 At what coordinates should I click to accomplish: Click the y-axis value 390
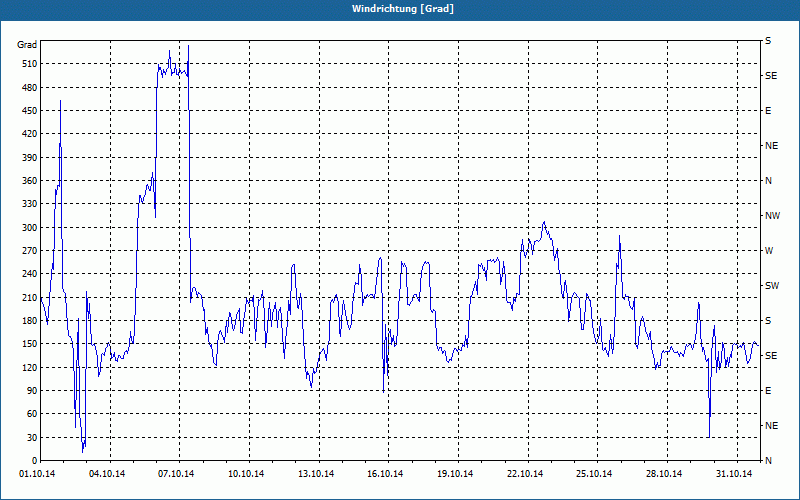click(30, 158)
